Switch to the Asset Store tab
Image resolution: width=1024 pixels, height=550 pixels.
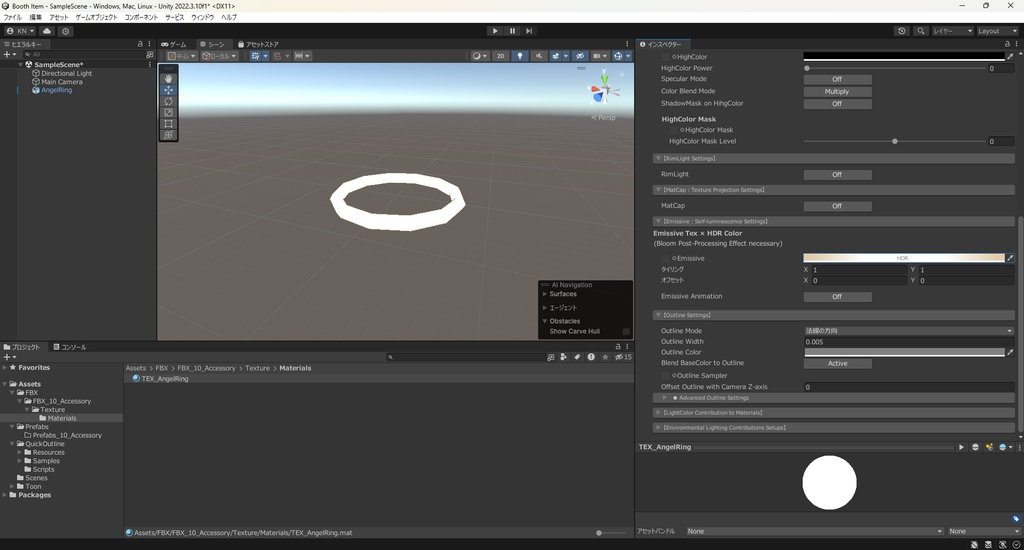click(x=258, y=44)
